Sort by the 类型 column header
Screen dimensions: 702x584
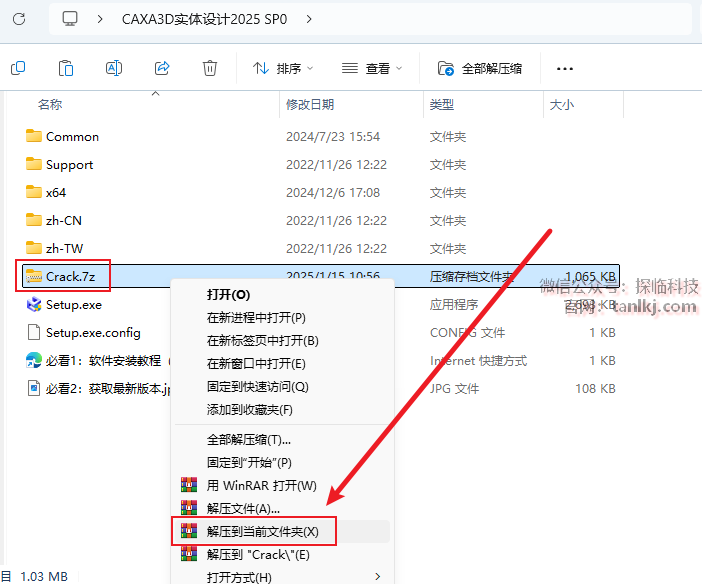(441, 104)
